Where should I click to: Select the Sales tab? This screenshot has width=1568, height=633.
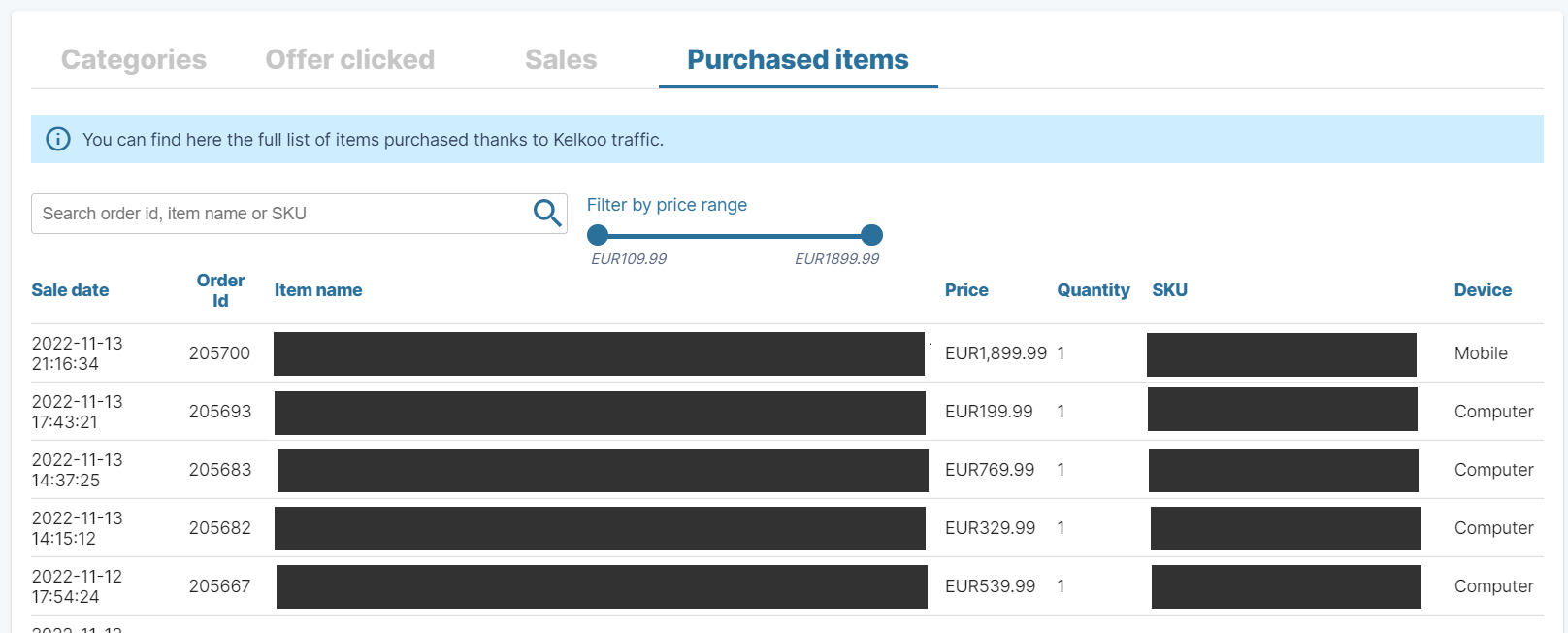559,59
